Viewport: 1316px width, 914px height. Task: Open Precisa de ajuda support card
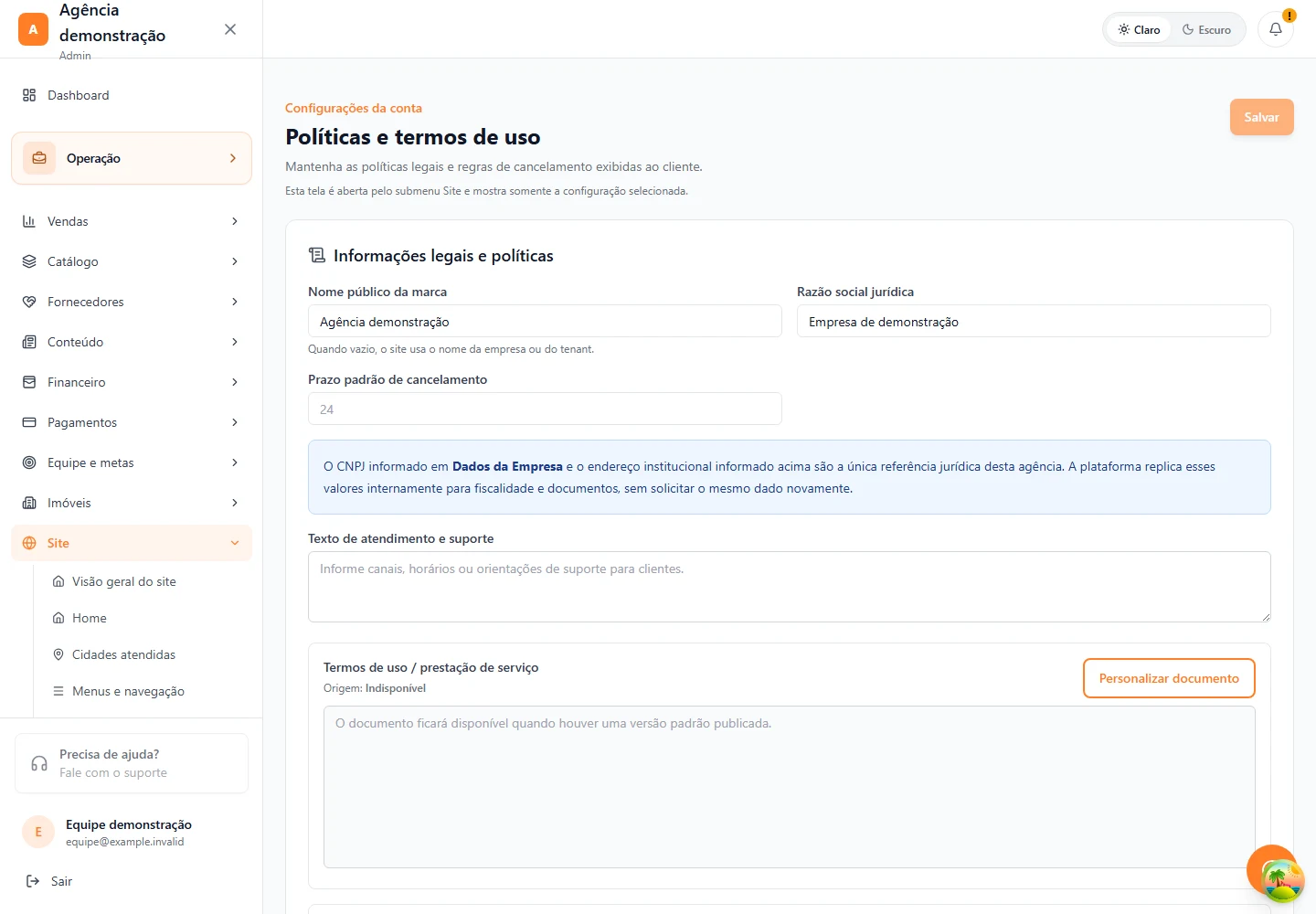(x=132, y=763)
